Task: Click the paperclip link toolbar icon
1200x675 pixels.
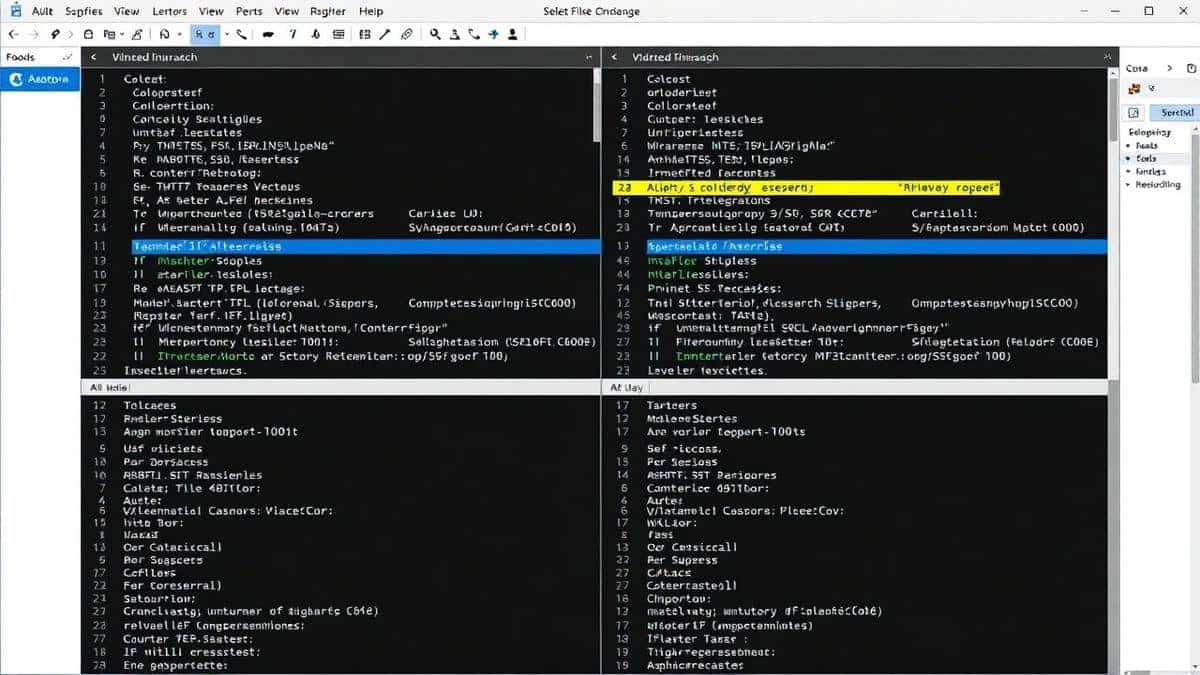Action: 407,34
